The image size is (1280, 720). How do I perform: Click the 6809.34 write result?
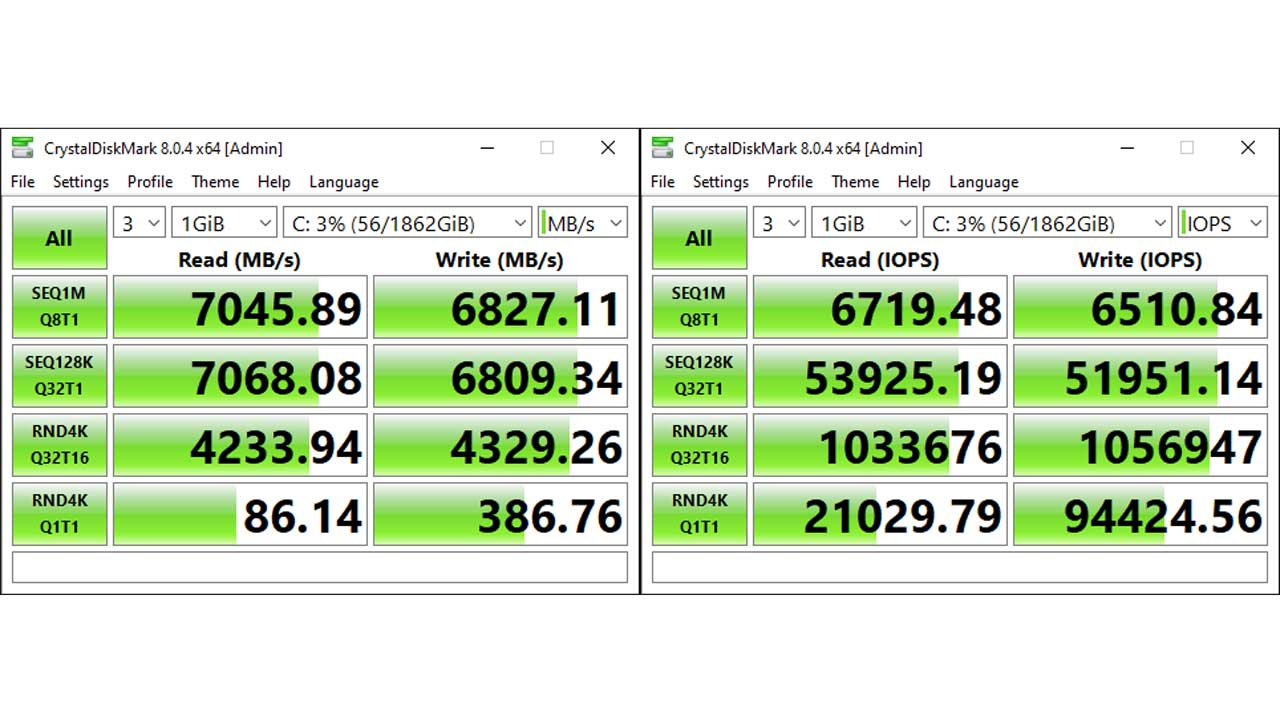click(500, 376)
